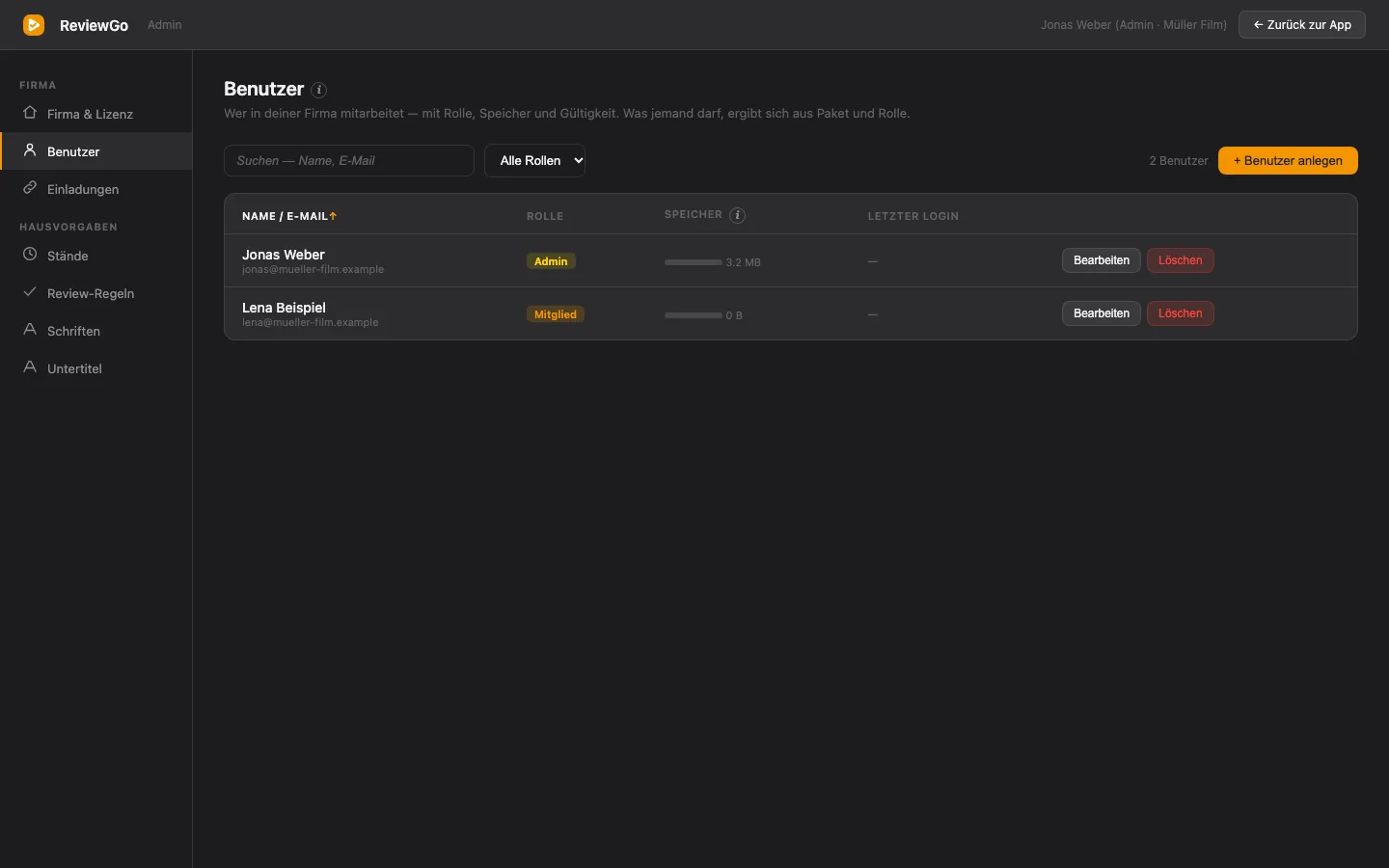This screenshot has height=868, width=1389.
Task: Click the house icon beside Firma & Lizenz
Action: pos(30,113)
